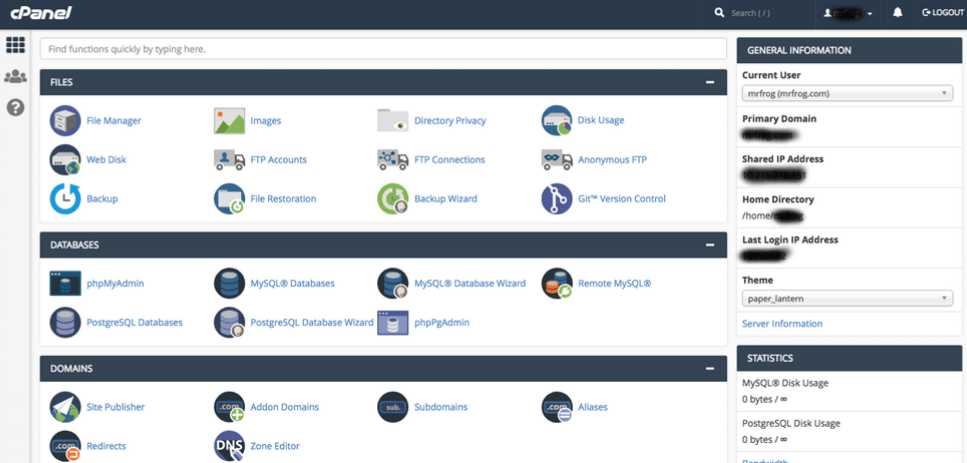Image resolution: width=967 pixels, height=463 pixels.
Task: Click the FTP Accounts truck icon
Action: click(229, 160)
